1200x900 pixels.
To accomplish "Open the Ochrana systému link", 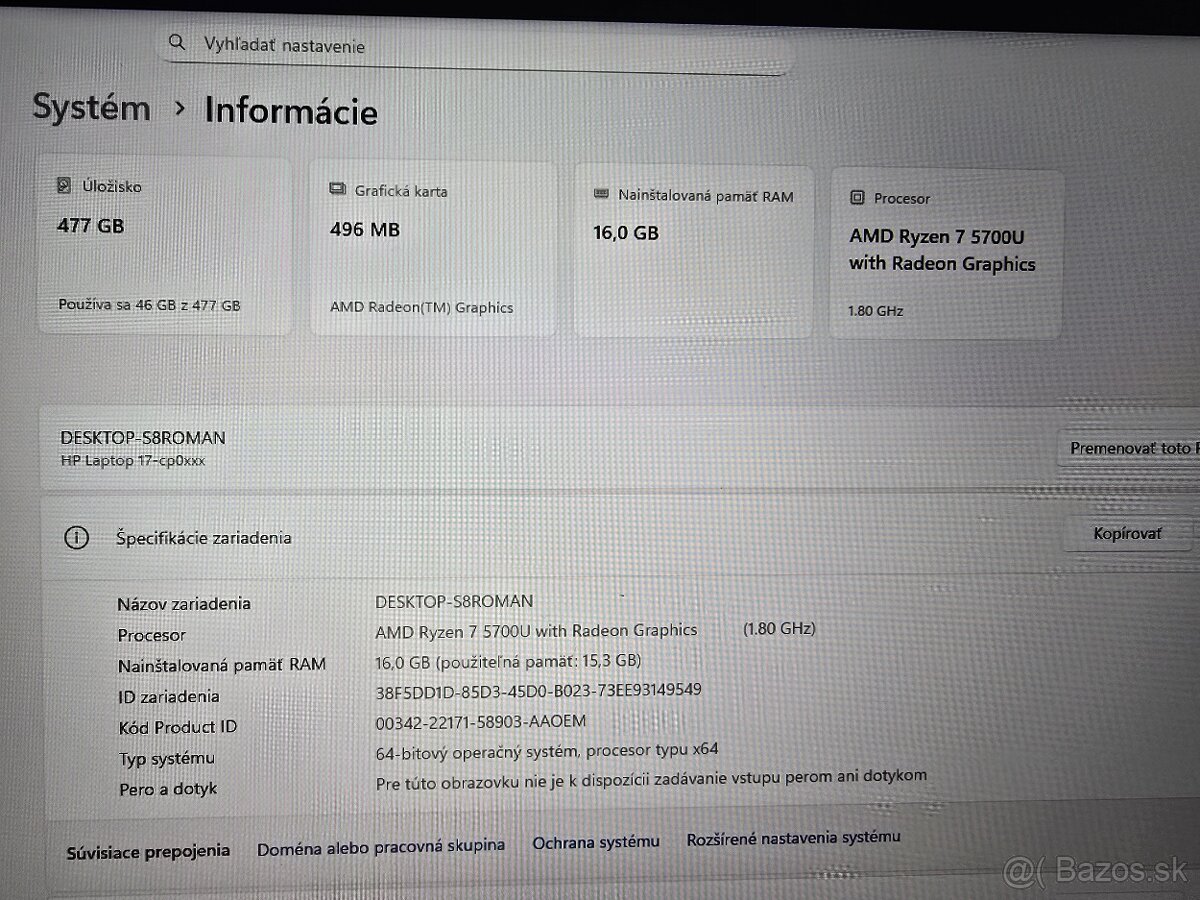I will (596, 842).
